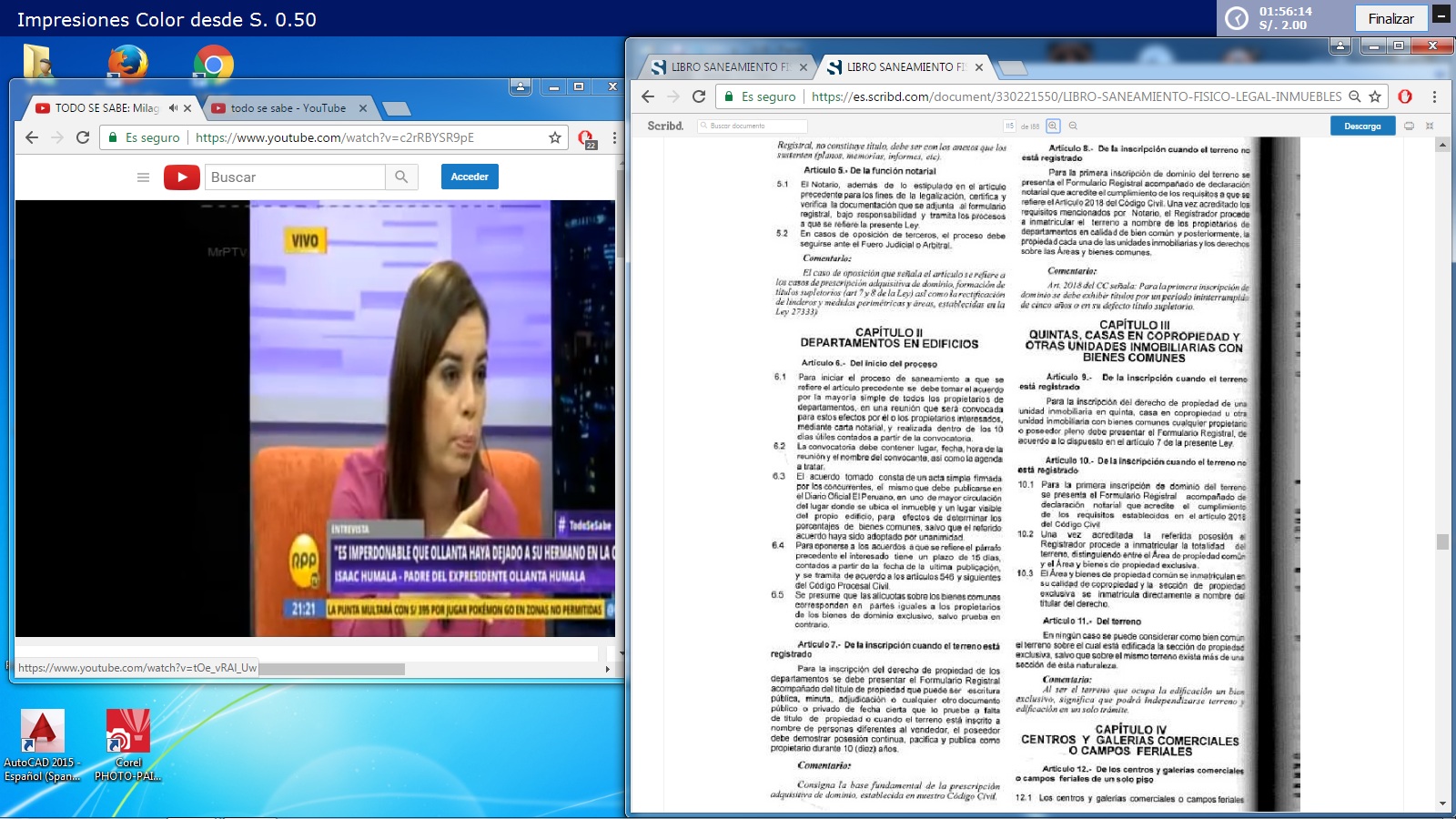
Task: Open the Opera extension icon in Scribd window
Action: pos(1405,96)
